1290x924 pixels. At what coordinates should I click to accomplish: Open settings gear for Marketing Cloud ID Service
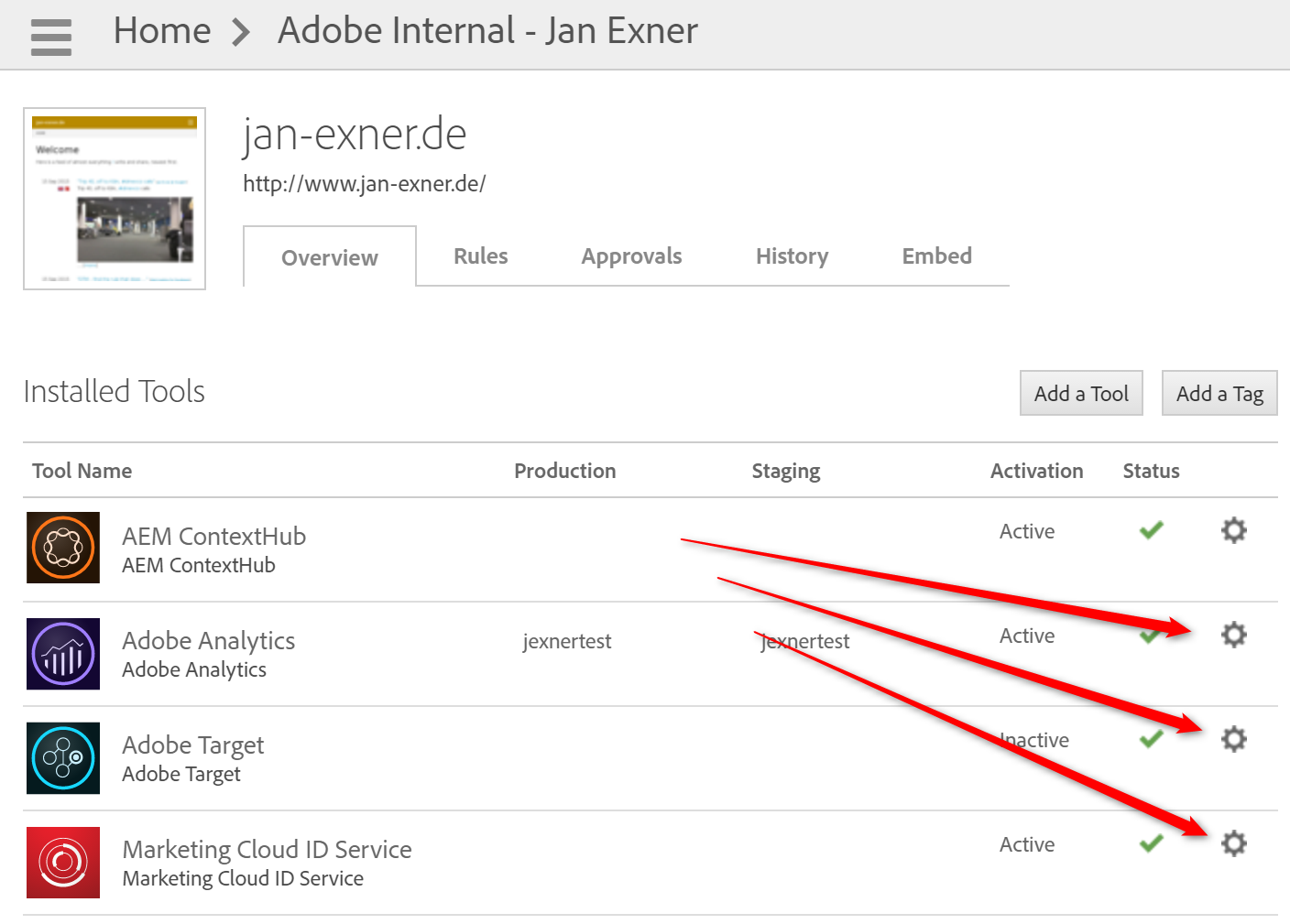(1233, 843)
